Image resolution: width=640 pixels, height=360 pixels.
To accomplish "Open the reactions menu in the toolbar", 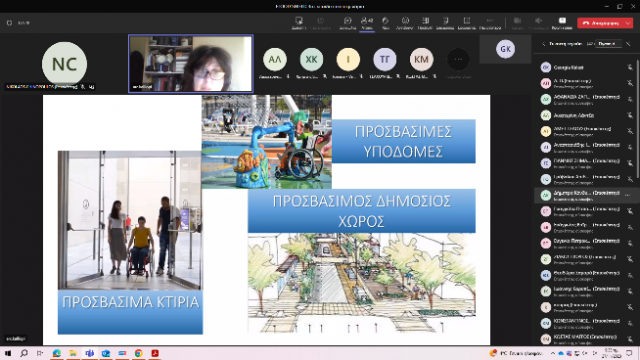I will coord(405,23).
